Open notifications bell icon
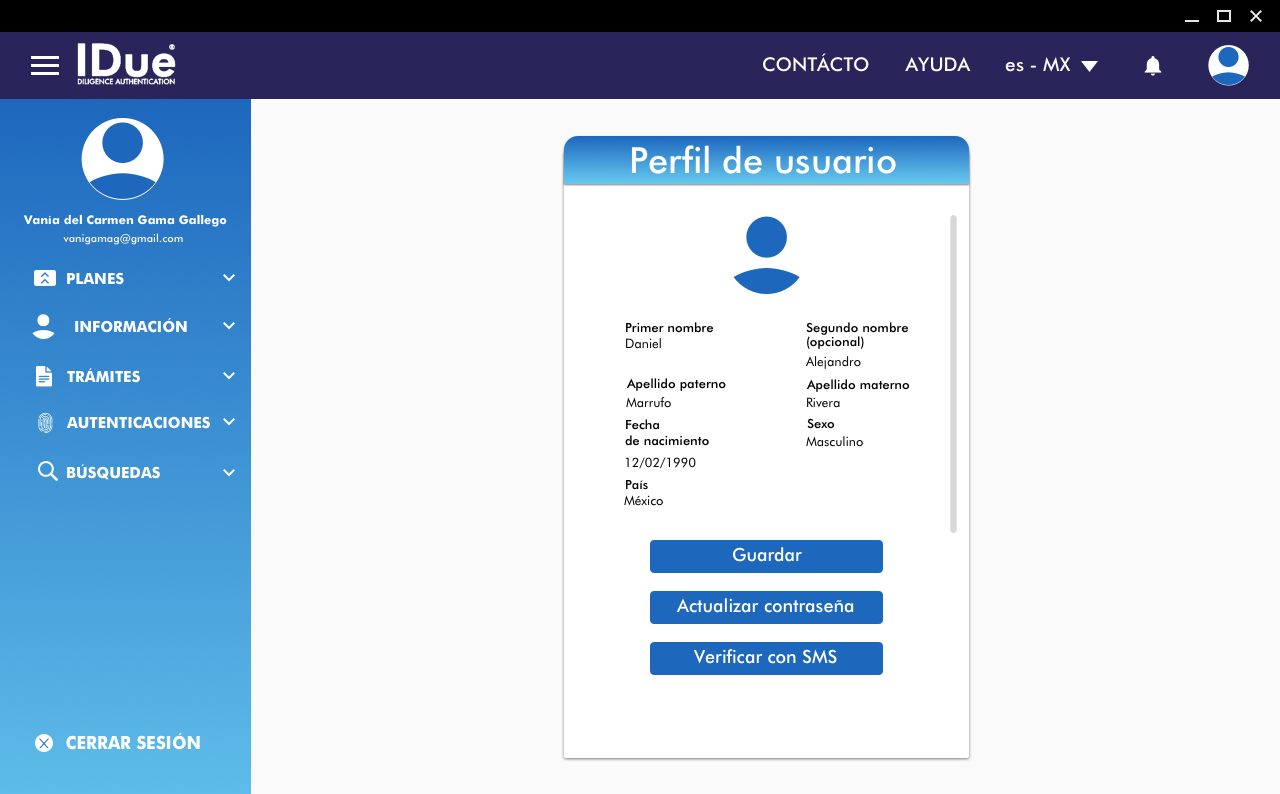Image resolution: width=1280 pixels, height=794 pixels. (1152, 66)
